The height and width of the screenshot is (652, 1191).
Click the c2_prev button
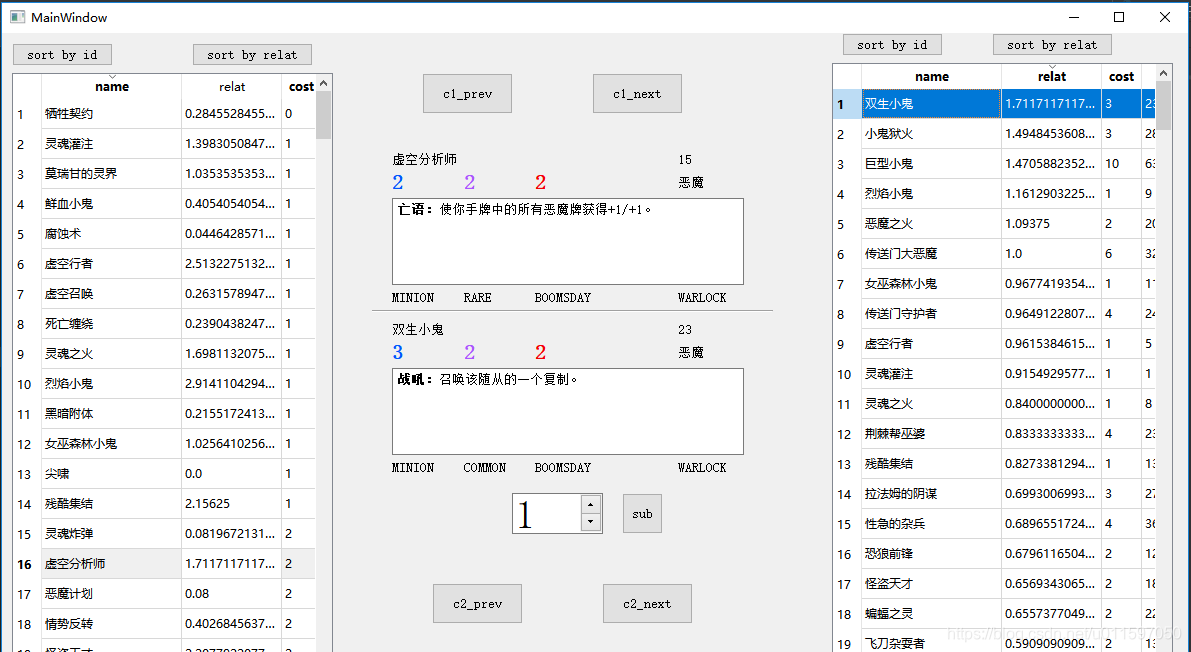pos(477,603)
